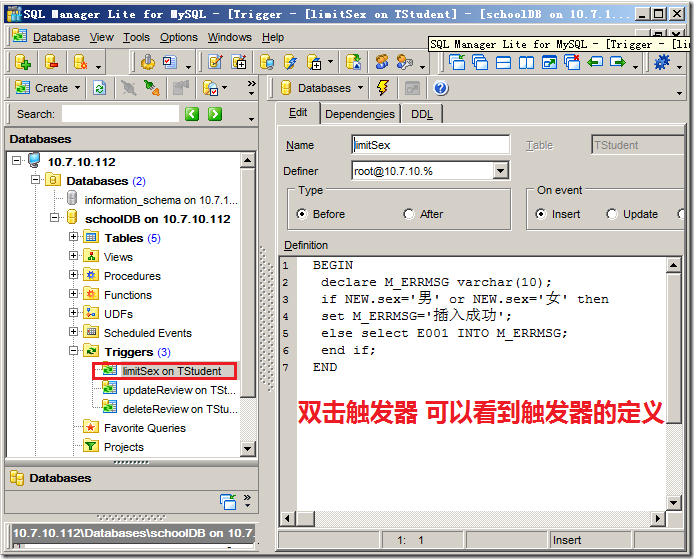Click the trigger Name input field
The image size is (694, 559).
tap(430, 145)
